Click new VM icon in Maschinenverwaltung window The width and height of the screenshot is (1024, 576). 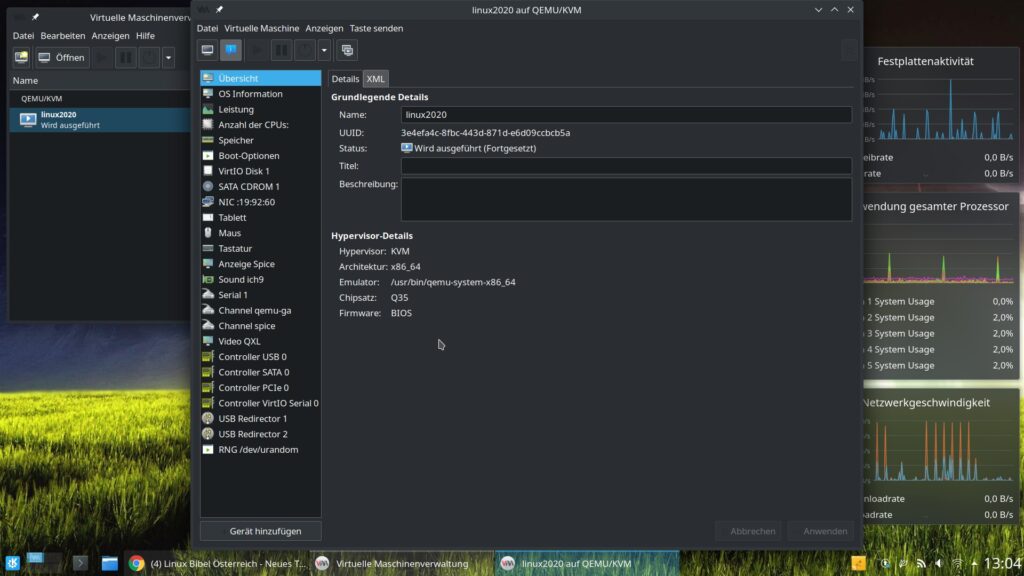pos(21,57)
